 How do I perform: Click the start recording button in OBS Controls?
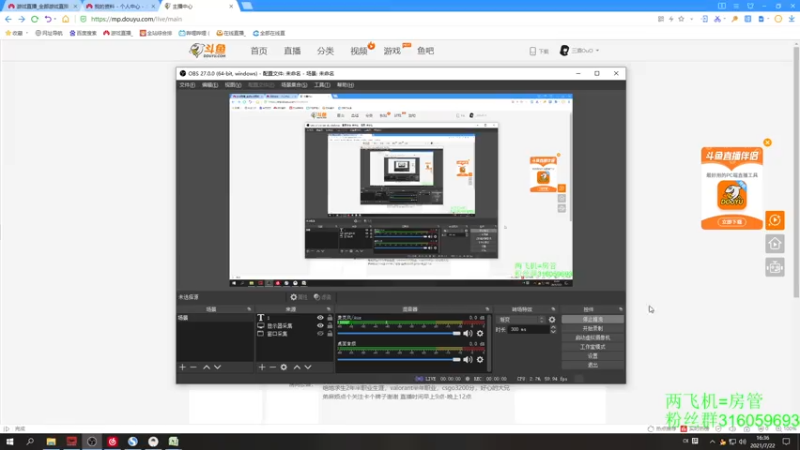pyautogui.click(x=592, y=329)
